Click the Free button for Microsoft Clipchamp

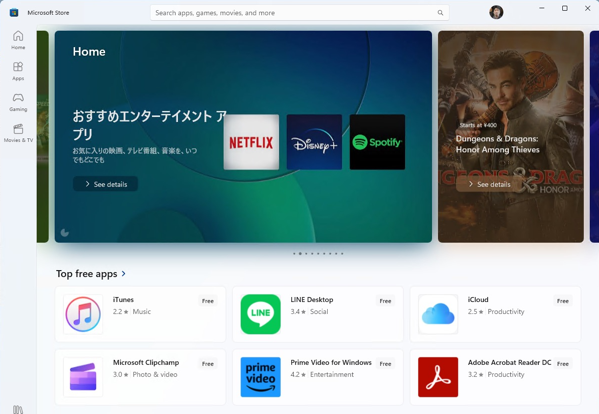click(x=207, y=364)
